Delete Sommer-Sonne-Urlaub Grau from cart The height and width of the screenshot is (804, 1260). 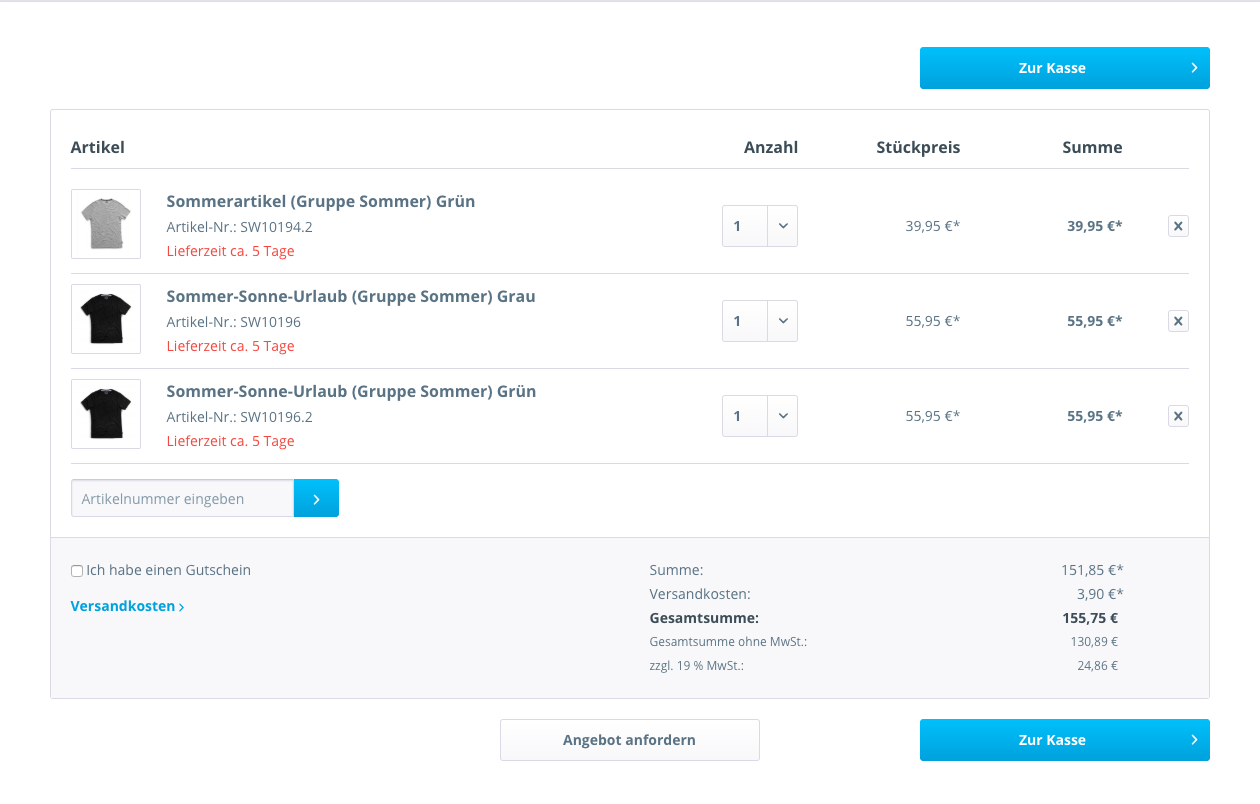click(1178, 321)
